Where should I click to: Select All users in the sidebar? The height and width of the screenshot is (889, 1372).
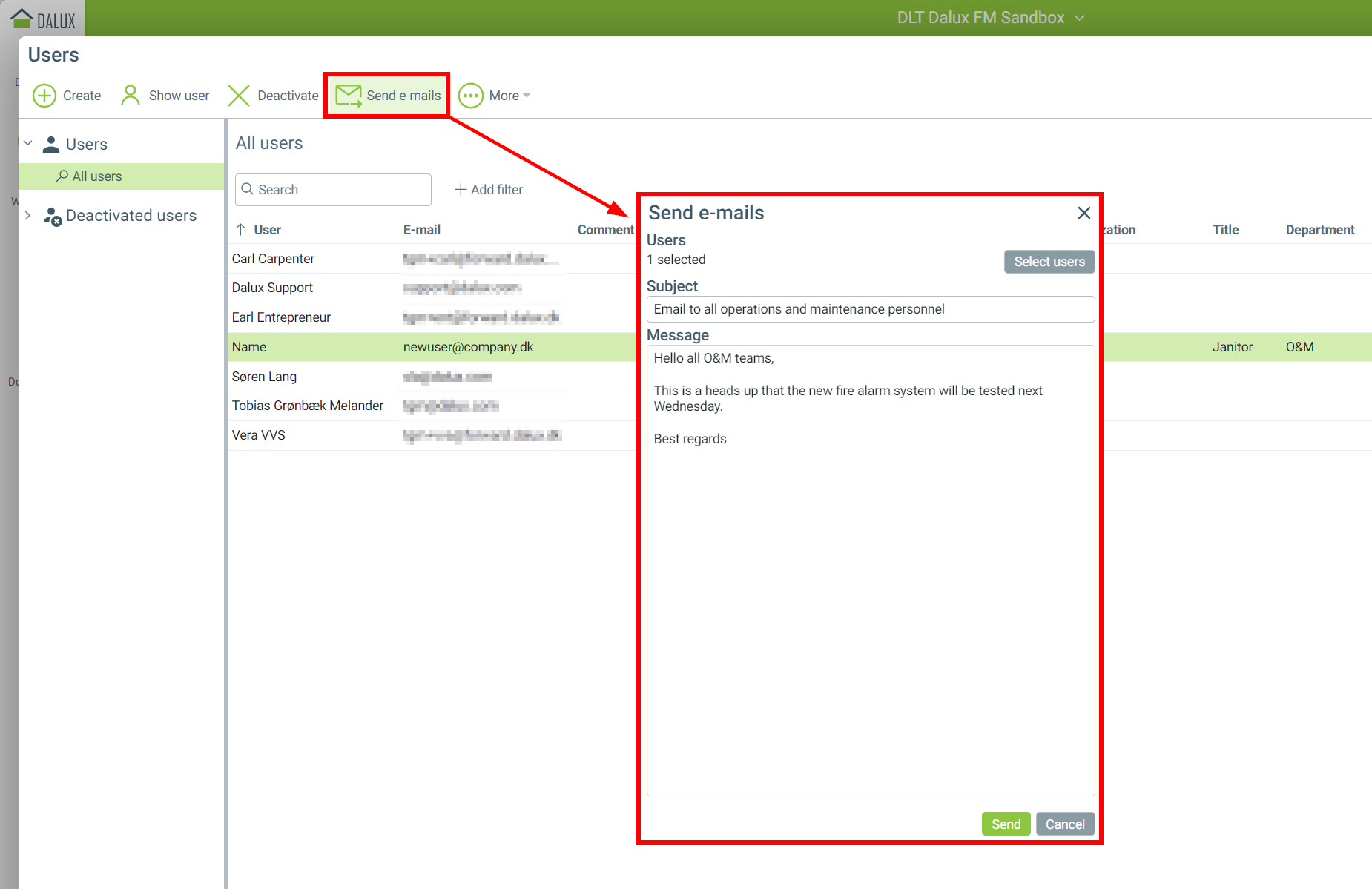[96, 176]
